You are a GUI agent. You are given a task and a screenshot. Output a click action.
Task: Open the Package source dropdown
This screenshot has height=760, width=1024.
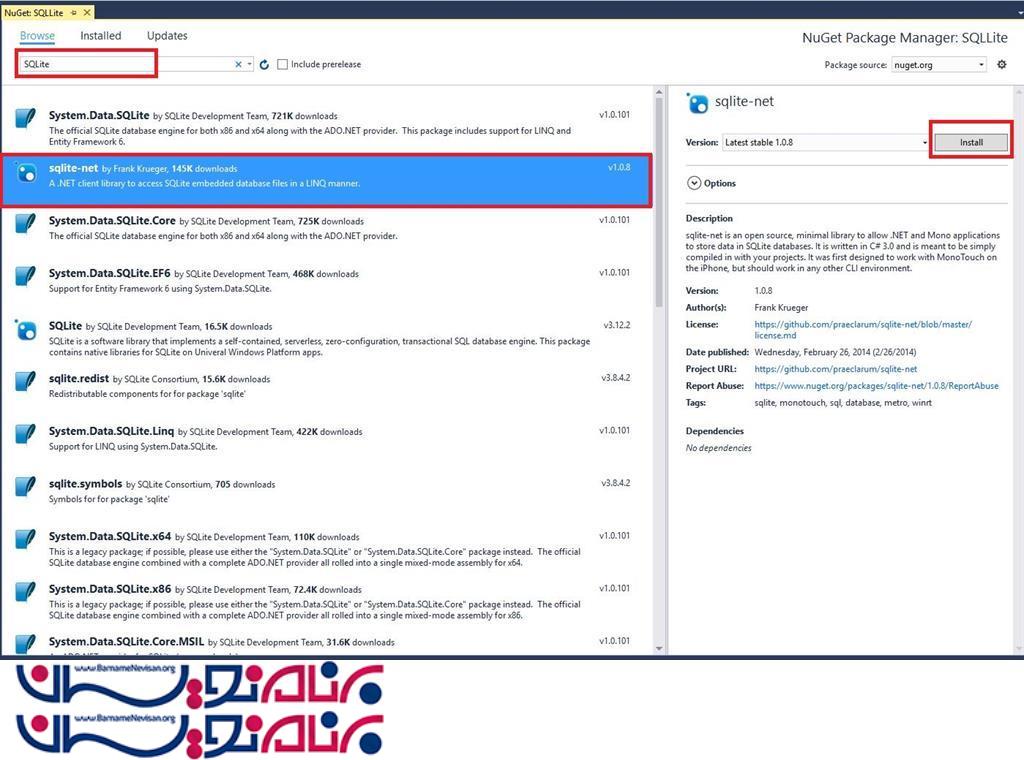[x=938, y=65]
